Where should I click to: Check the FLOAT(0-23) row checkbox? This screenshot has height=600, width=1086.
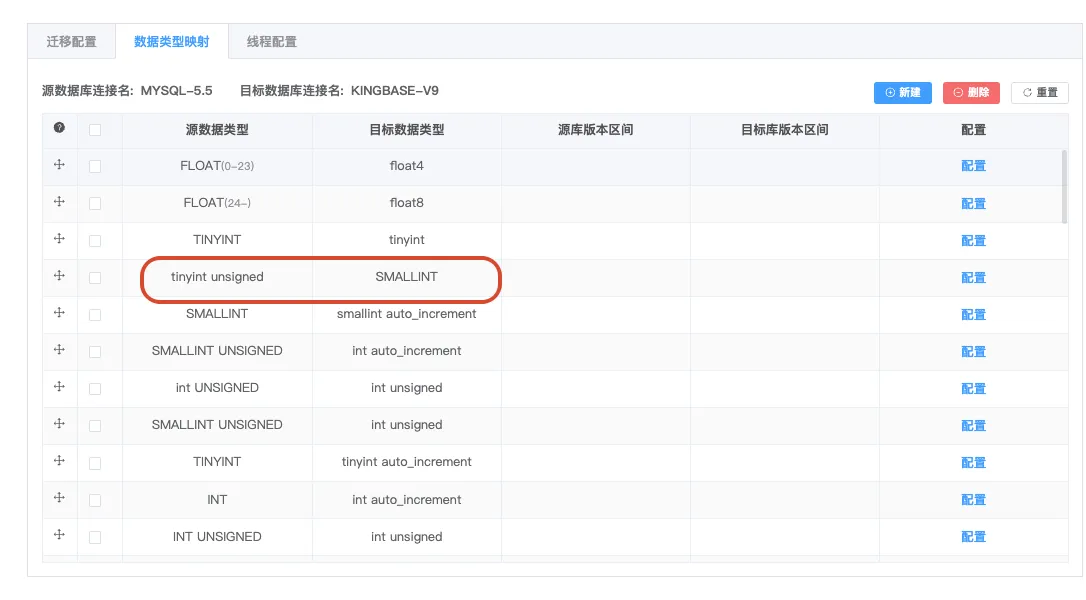tap(95, 166)
